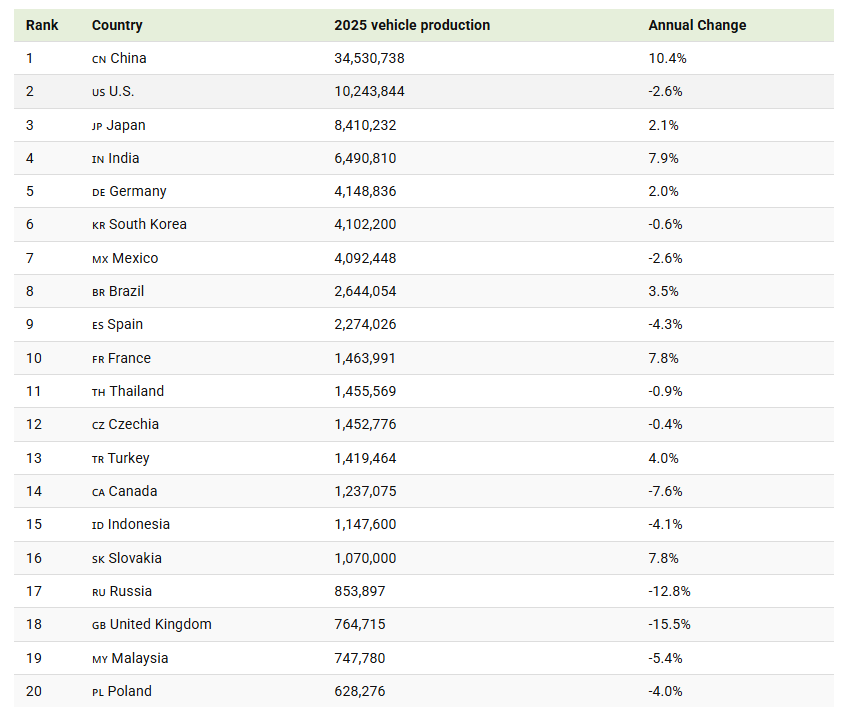Select the South Korea country cell
842x716 pixels.
tap(139, 224)
